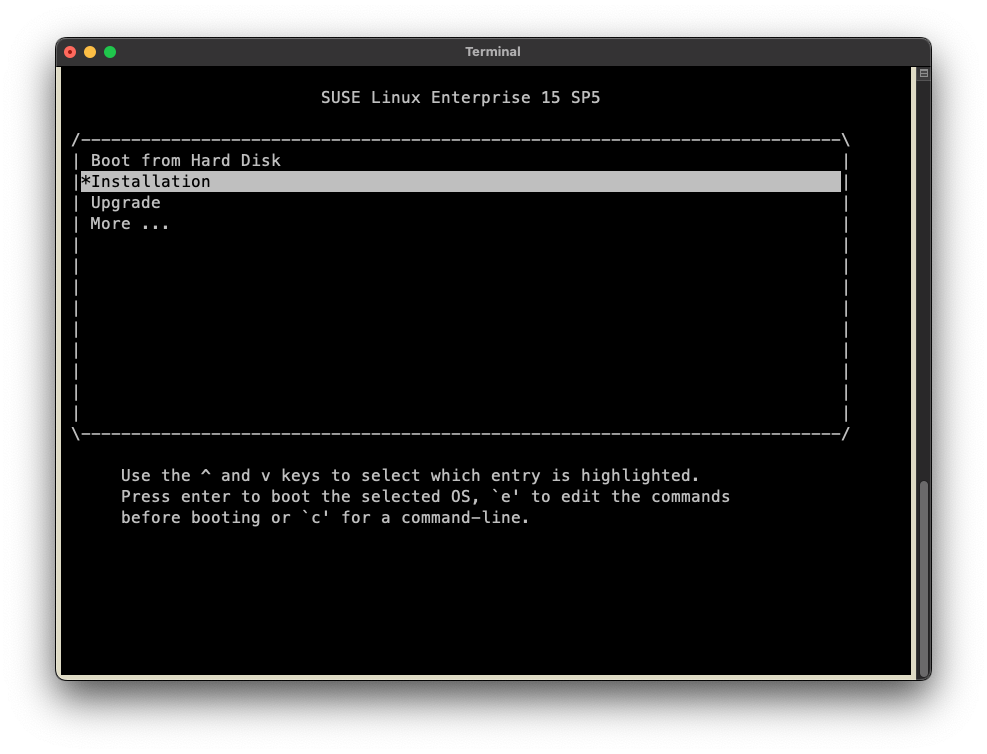
Task: Click the asterisk marker beside Installation
Action: 85,182
